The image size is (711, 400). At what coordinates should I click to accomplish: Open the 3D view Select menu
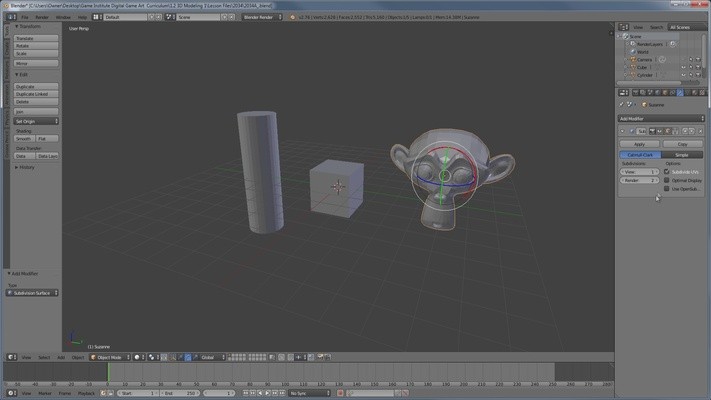pos(44,357)
